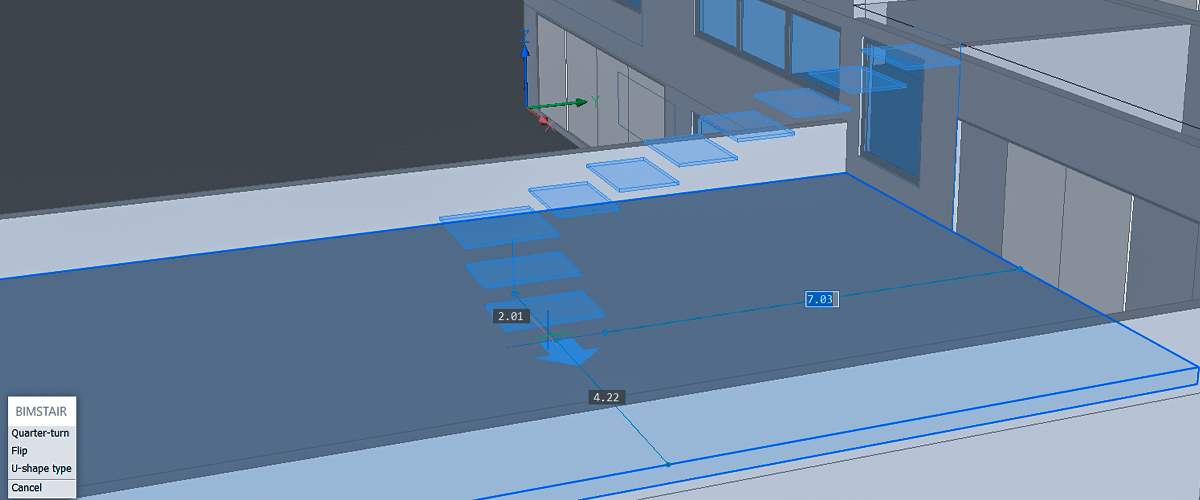Click the BIMSTAIR prompt title

(x=41, y=411)
